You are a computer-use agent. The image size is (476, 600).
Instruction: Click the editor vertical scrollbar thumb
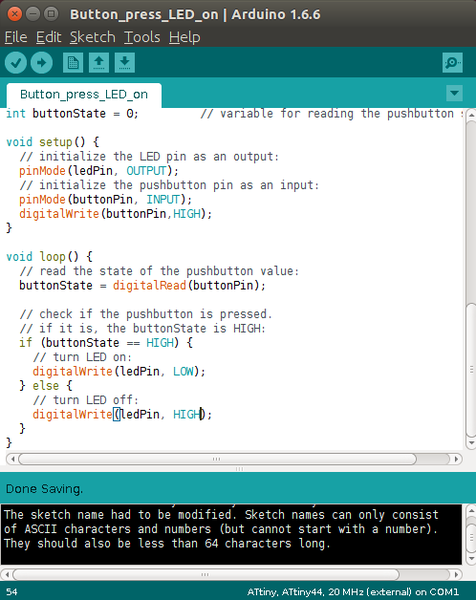pyautogui.click(x=471, y=369)
